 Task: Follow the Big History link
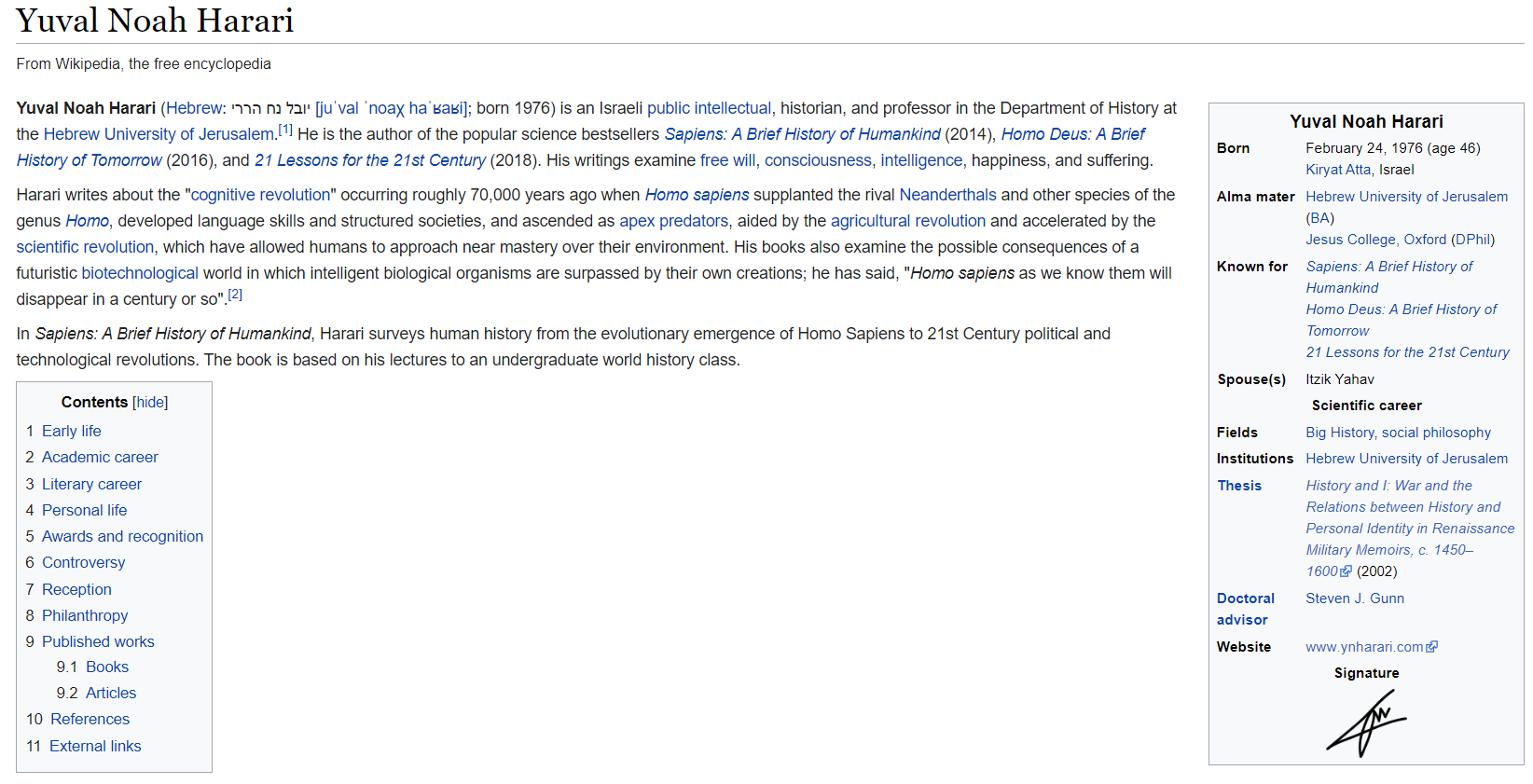(1339, 433)
